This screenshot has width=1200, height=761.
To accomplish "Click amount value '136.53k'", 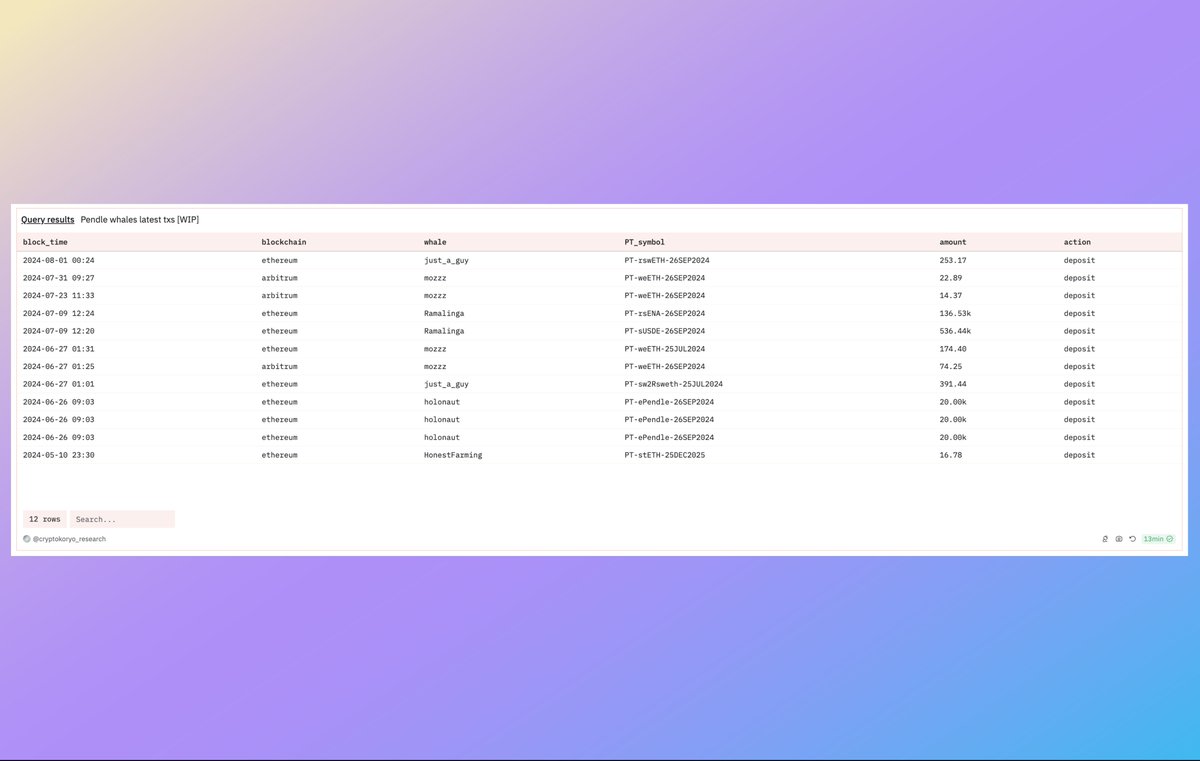I will click(x=955, y=314).
